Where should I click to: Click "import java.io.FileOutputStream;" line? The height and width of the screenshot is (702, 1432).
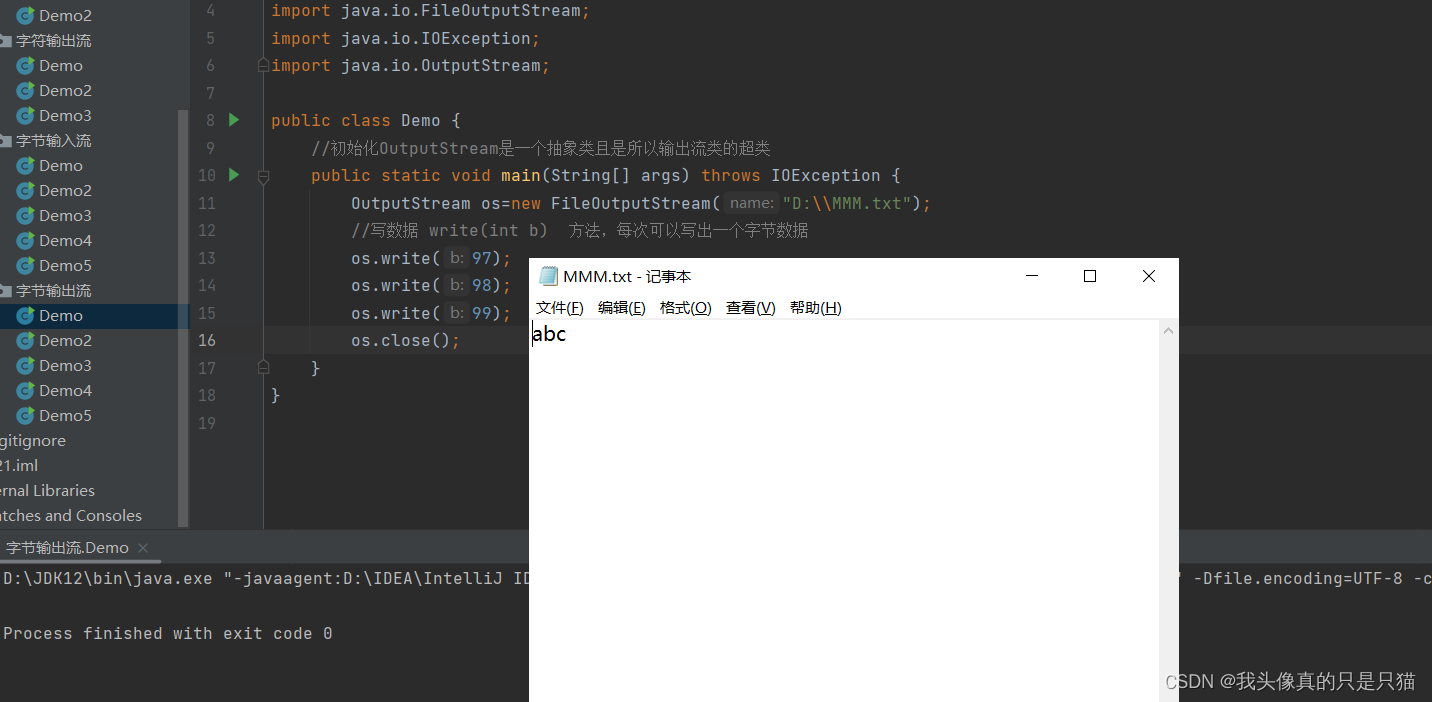point(431,11)
